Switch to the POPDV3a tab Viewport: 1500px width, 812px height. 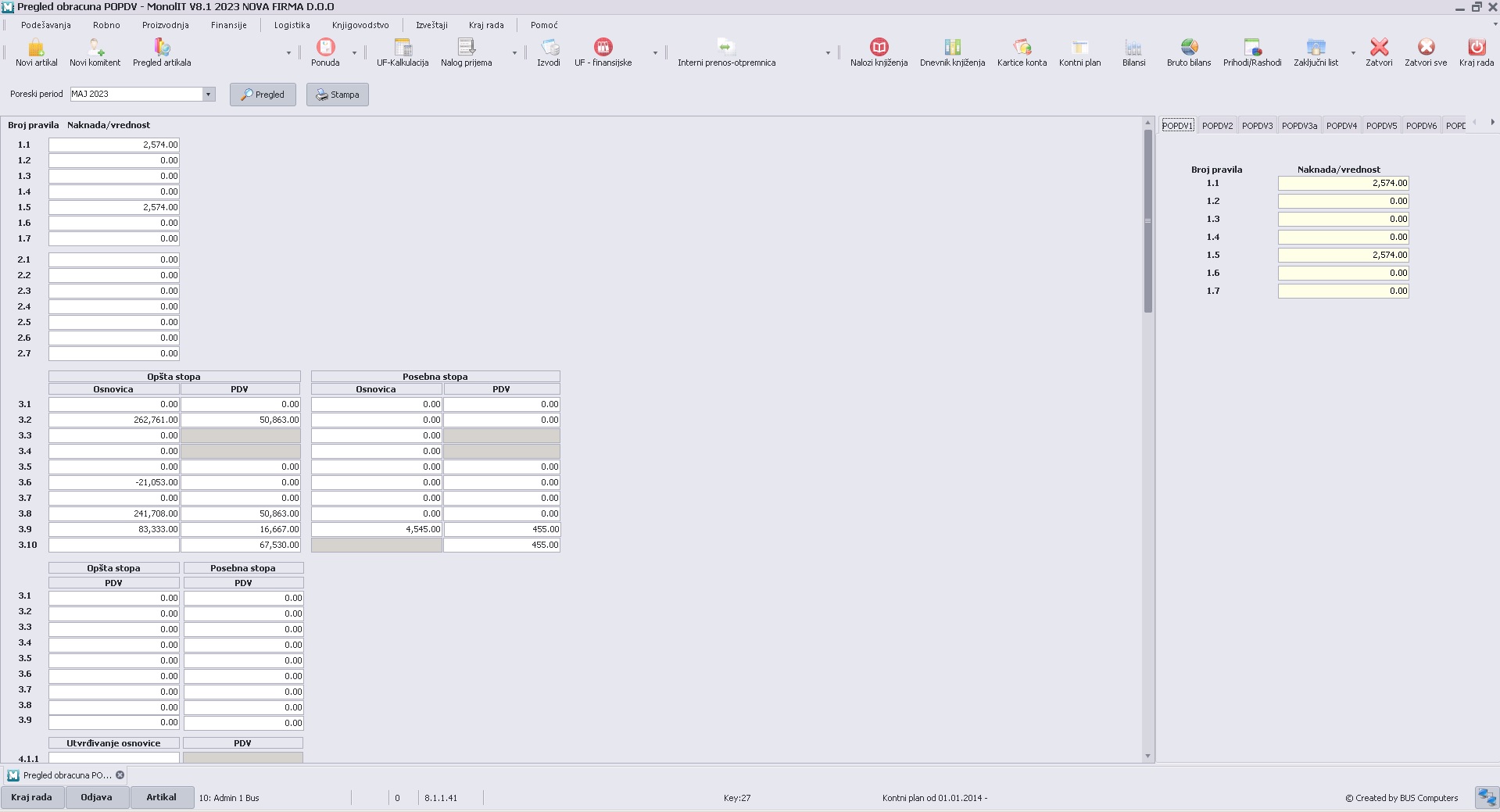(x=1299, y=126)
